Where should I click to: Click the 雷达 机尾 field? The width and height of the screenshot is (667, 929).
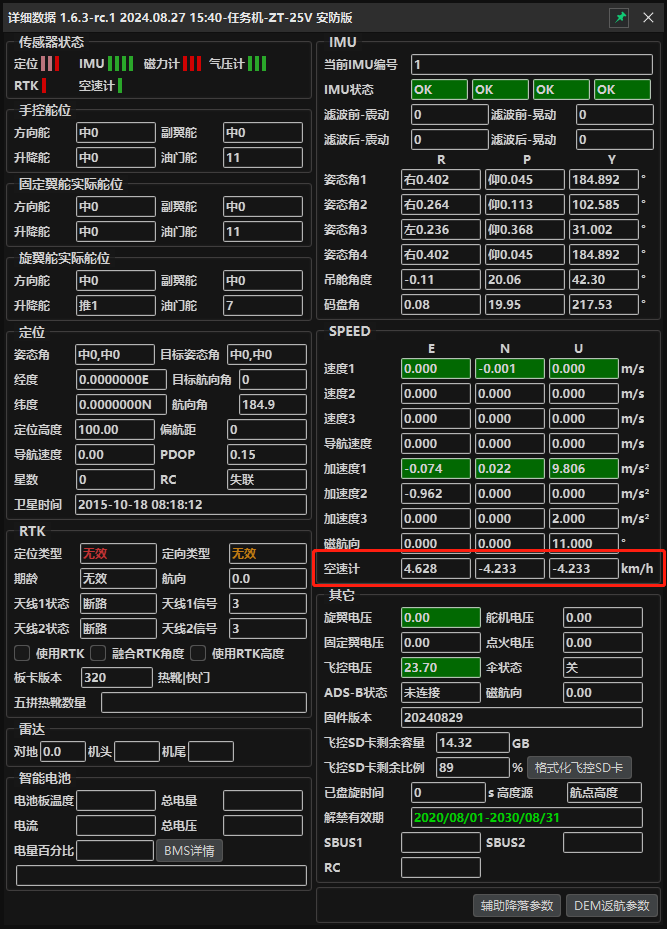point(211,751)
